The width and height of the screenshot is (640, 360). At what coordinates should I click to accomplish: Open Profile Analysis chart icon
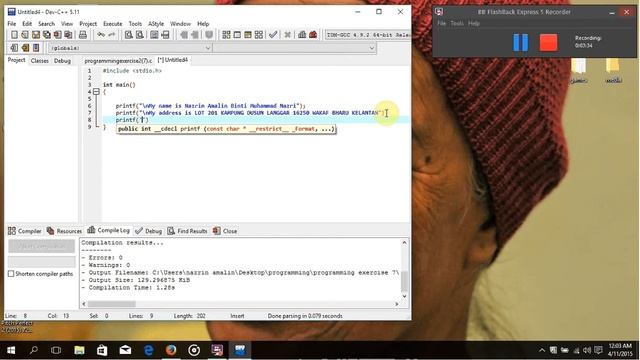(x=302, y=35)
